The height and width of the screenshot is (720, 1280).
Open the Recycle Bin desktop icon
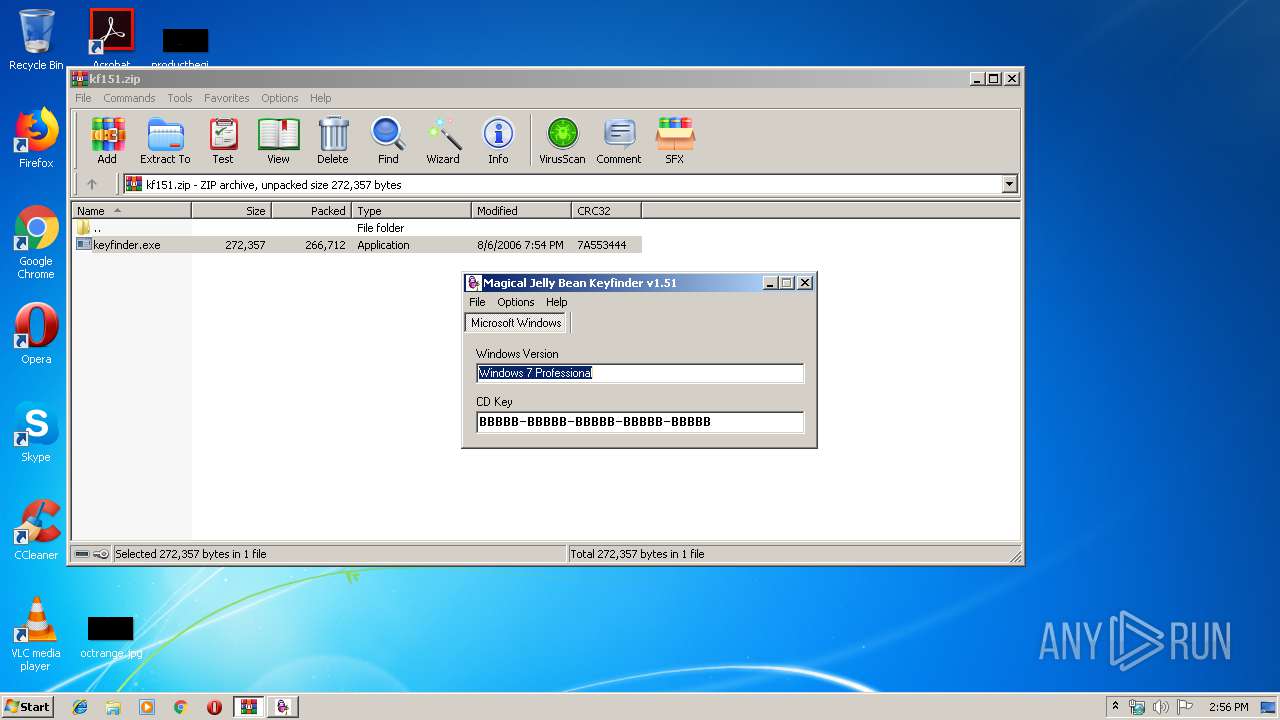(36, 40)
